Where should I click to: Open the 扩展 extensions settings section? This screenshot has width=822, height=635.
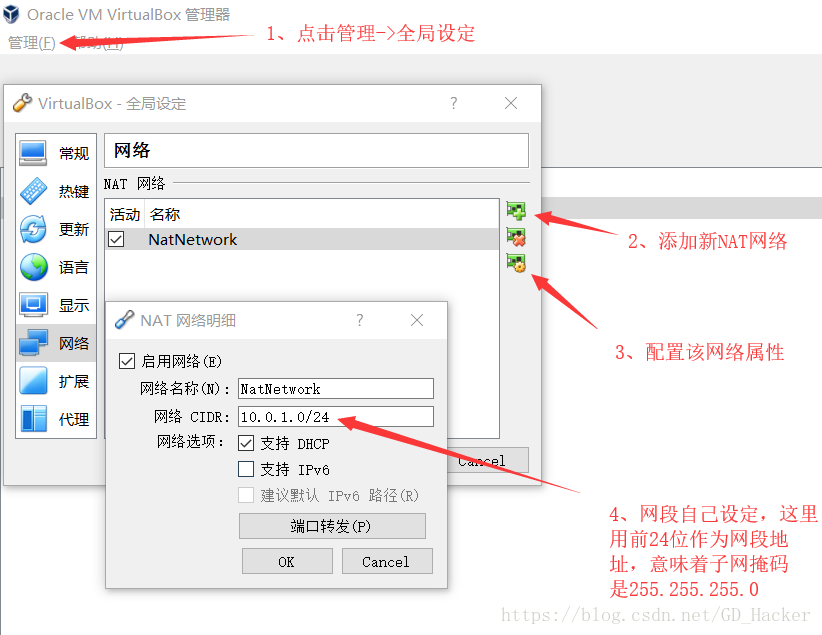(x=56, y=381)
